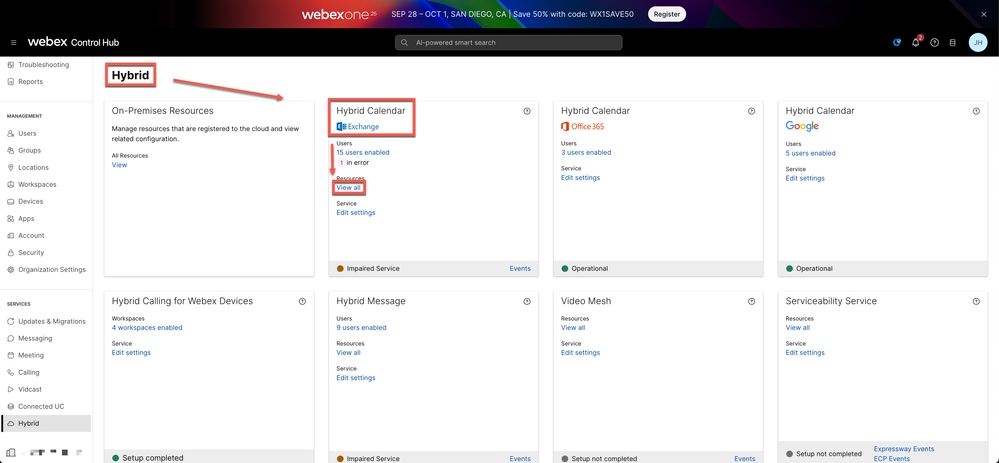Close the WebexOne promotional banner

click(x=984, y=14)
